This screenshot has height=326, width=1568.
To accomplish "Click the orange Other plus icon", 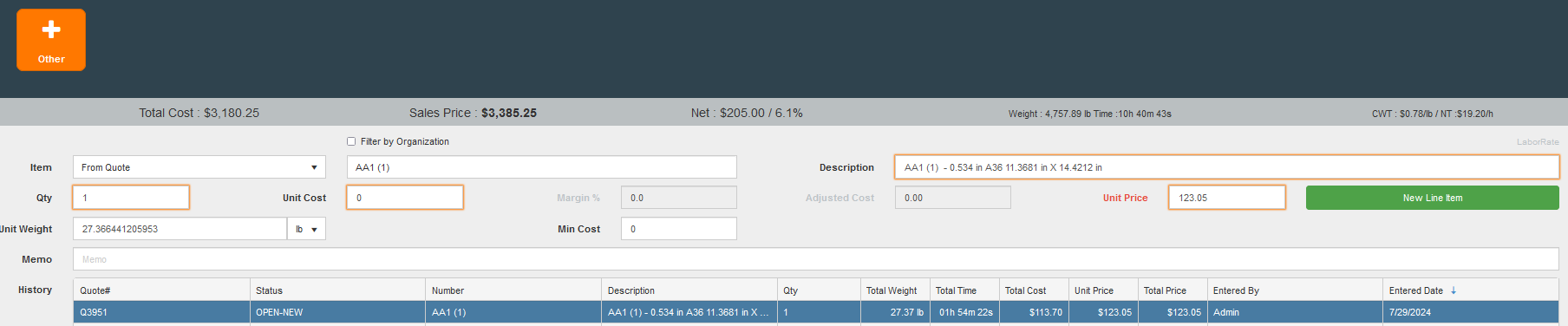I will click(51, 40).
